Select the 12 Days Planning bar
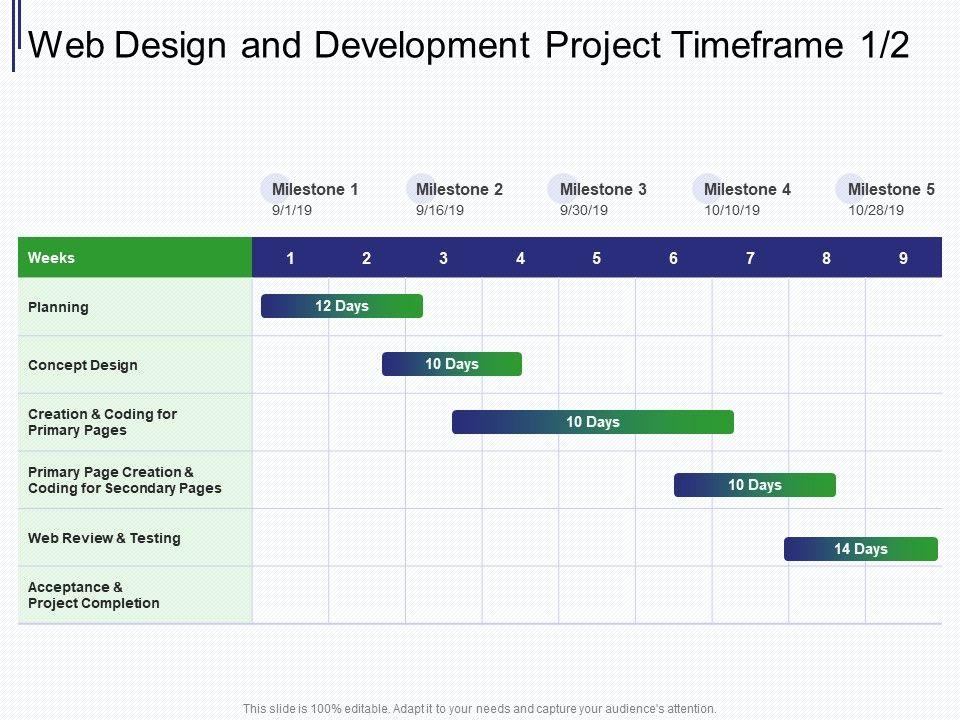960x720 pixels. (342, 306)
